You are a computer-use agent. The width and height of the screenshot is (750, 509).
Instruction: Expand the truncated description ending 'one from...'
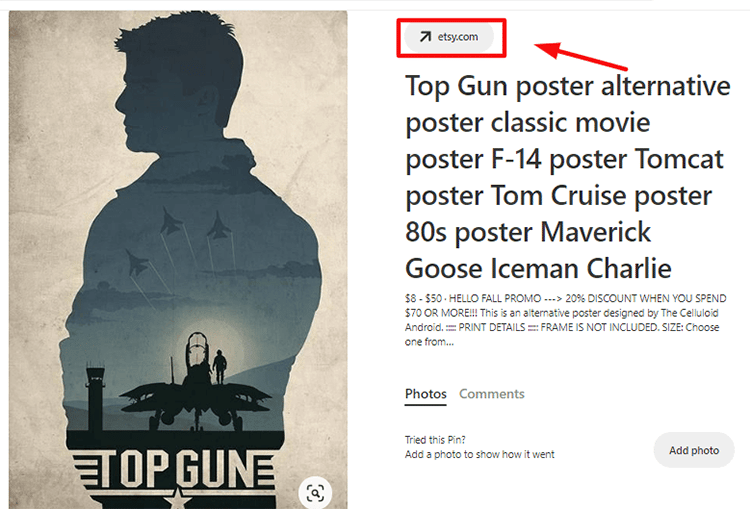tap(429, 342)
